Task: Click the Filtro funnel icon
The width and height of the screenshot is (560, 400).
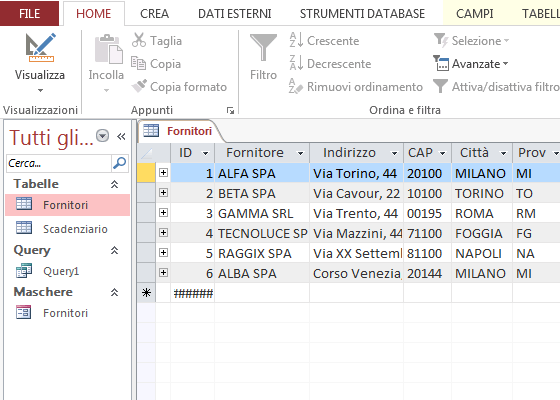Action: (x=263, y=48)
